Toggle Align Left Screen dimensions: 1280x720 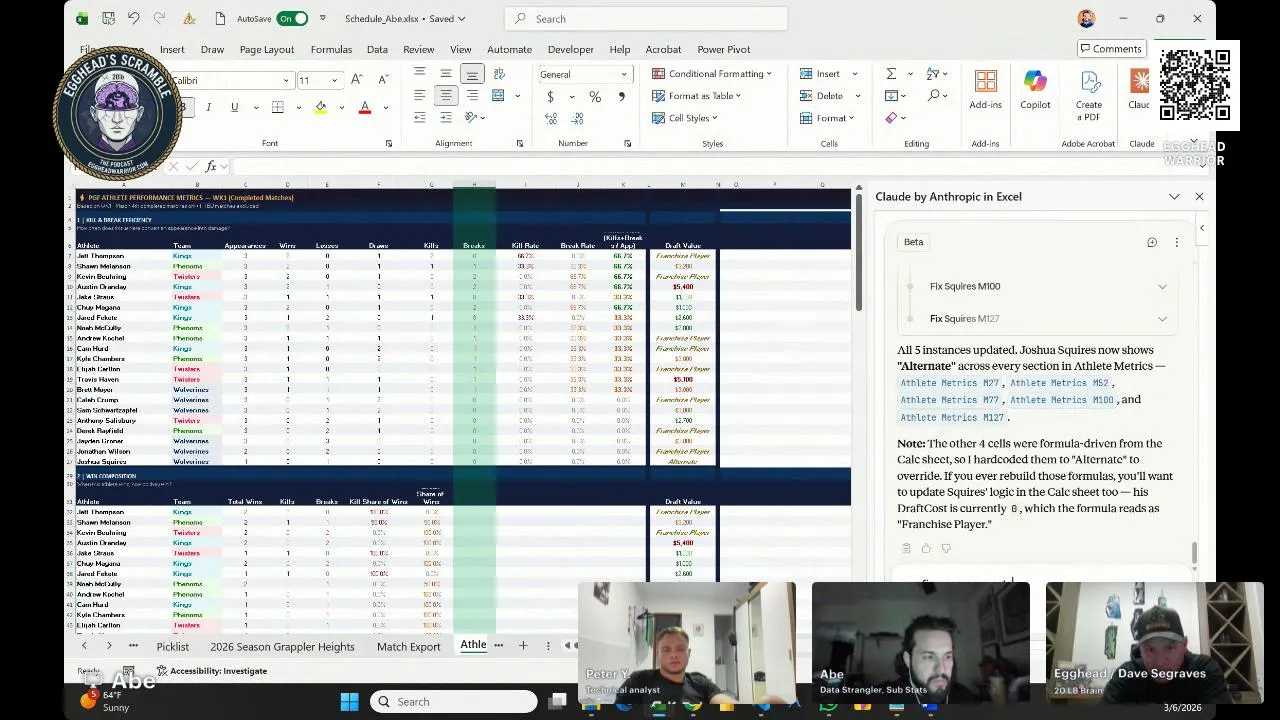click(x=420, y=96)
